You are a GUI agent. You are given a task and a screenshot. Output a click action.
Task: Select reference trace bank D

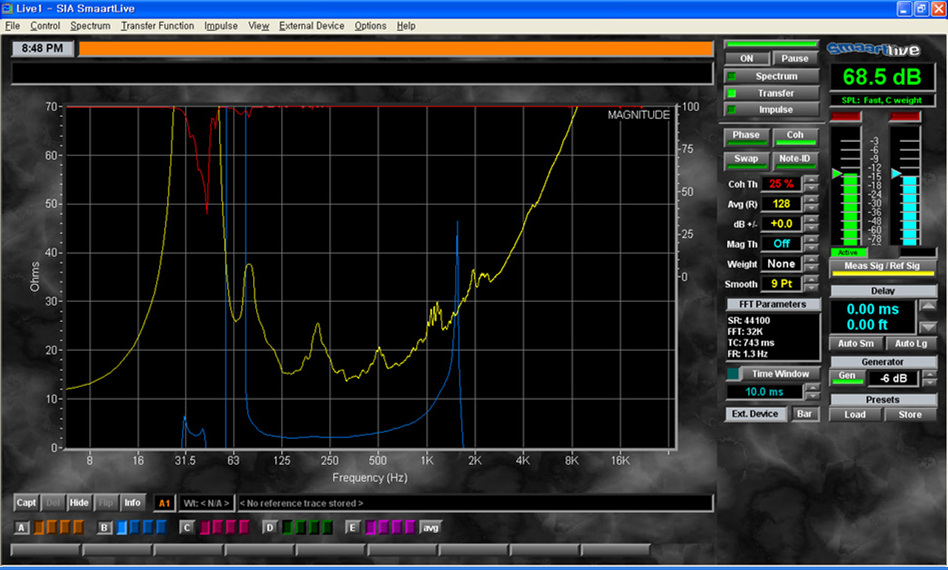(269, 527)
